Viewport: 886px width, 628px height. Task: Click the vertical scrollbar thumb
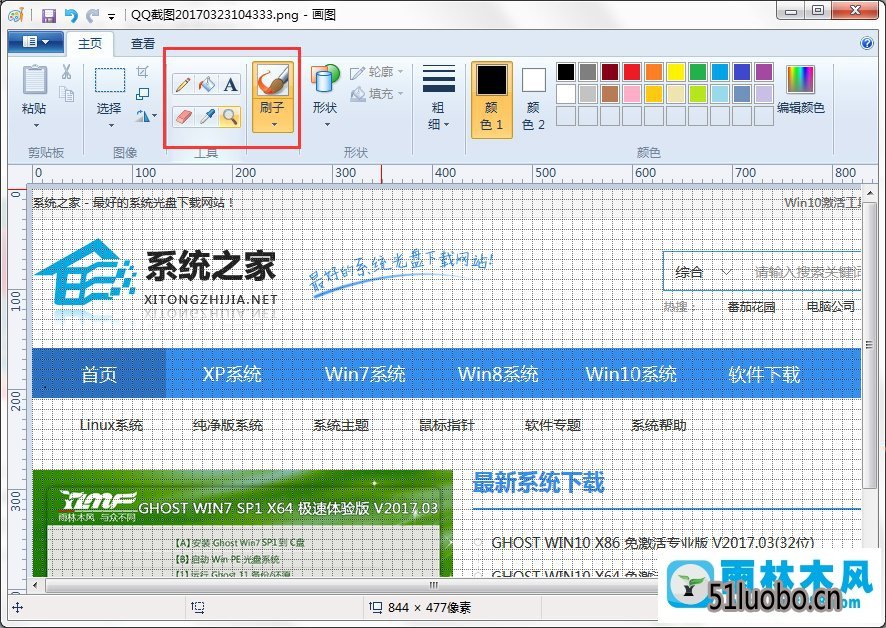870,346
